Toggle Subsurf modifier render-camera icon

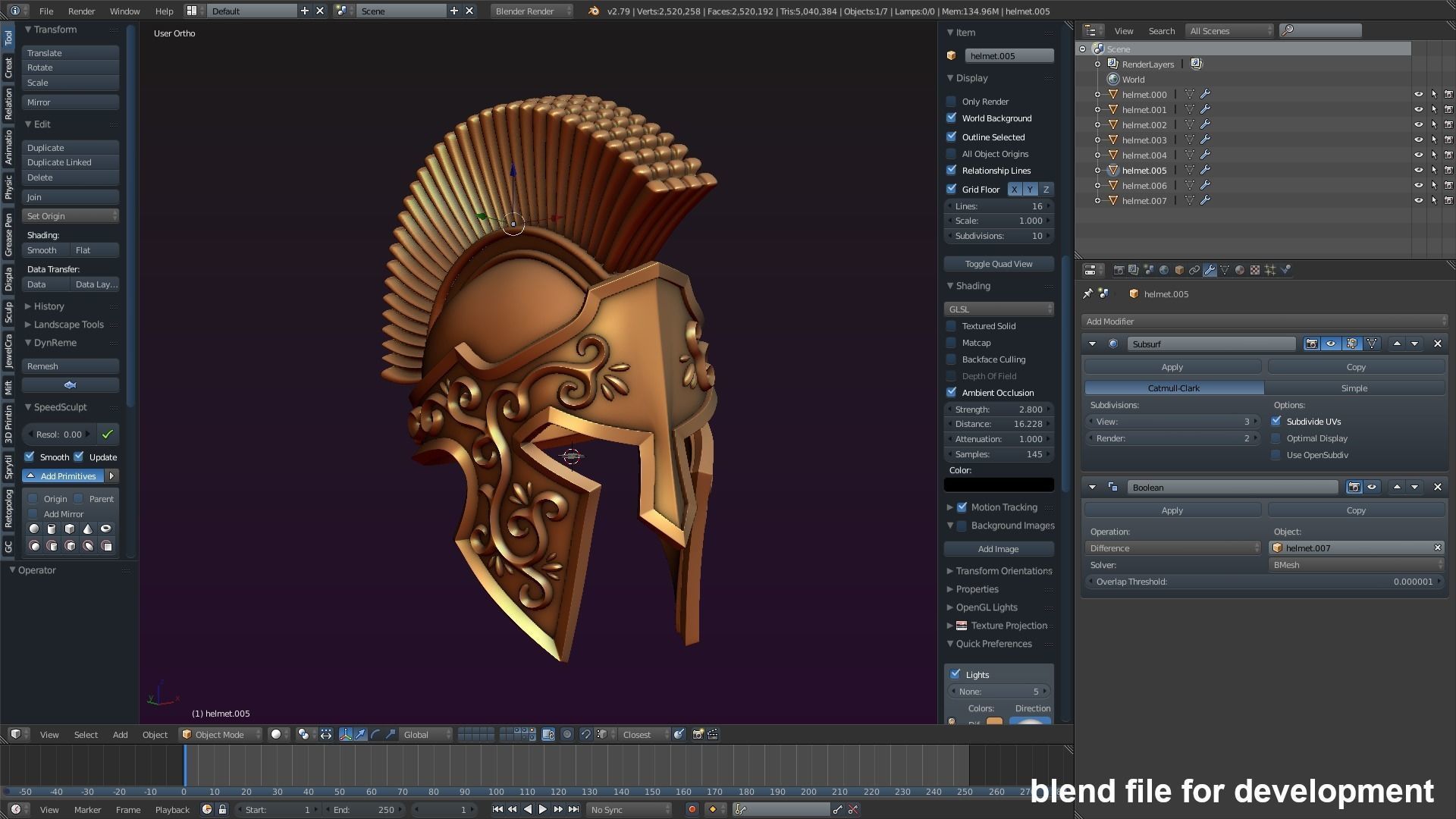pyautogui.click(x=1311, y=344)
